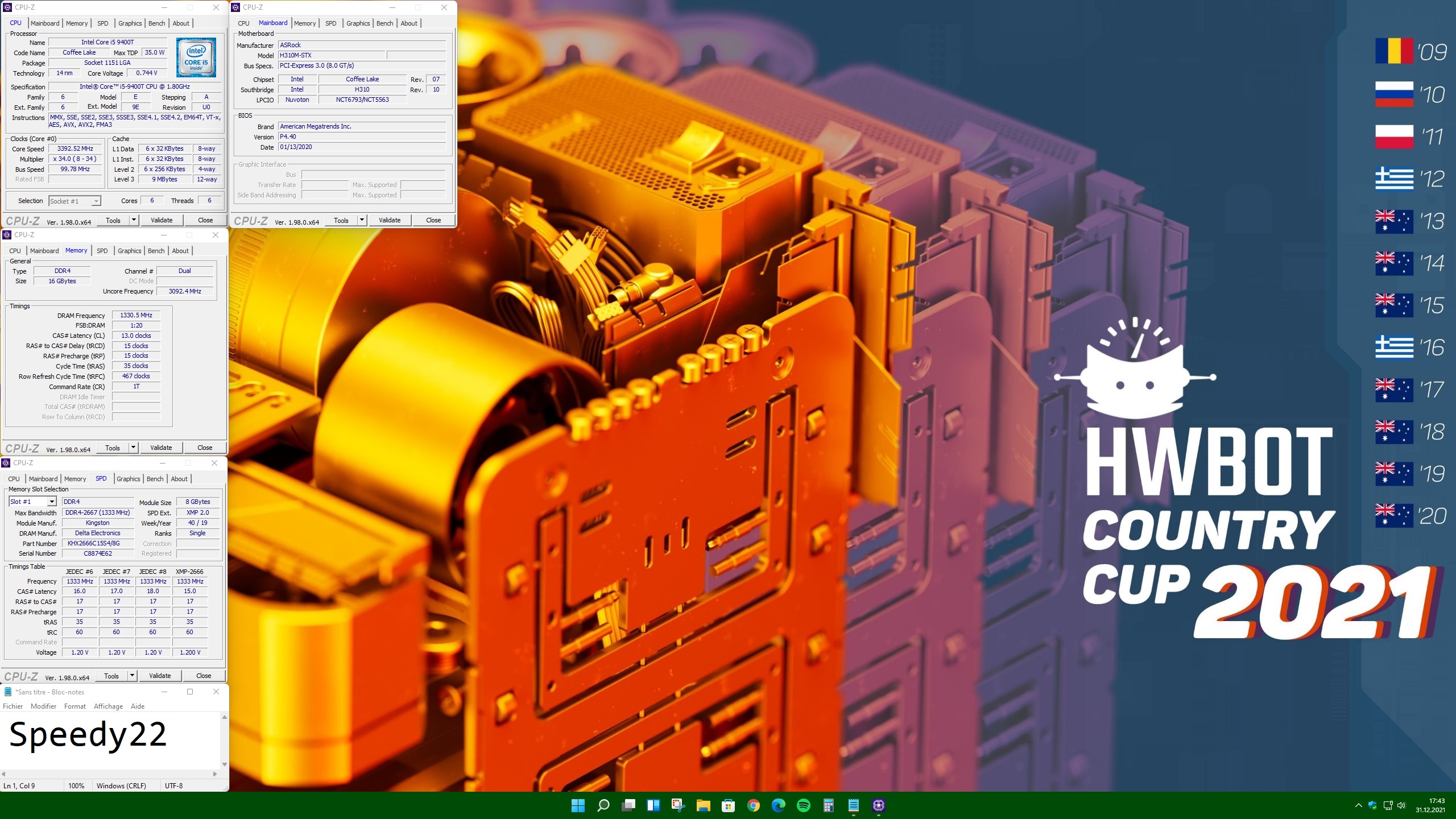
Task: Click in the Notepad text area with Speedy22
Action: 110,741
